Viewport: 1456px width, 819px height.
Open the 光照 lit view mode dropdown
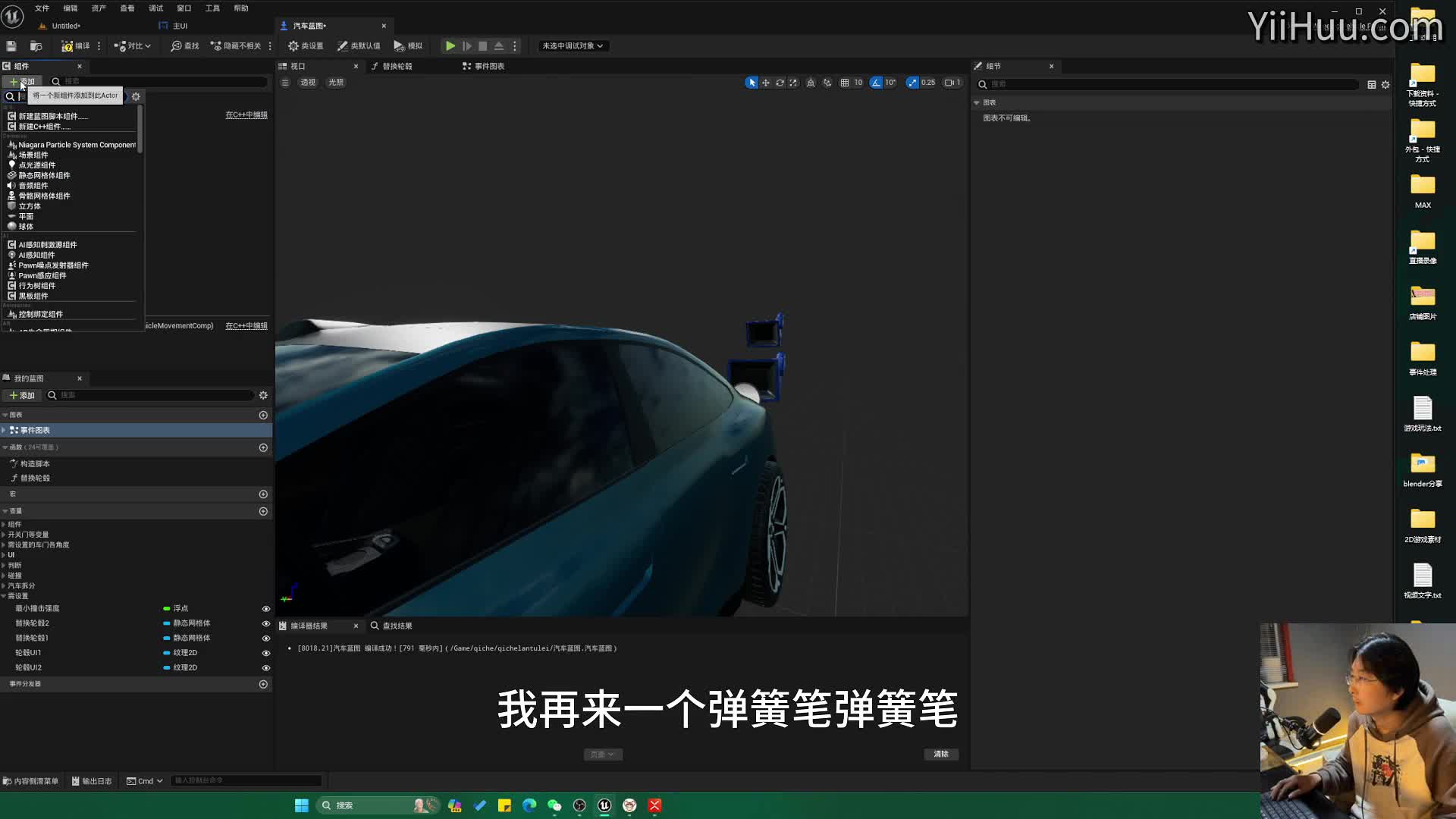336,83
